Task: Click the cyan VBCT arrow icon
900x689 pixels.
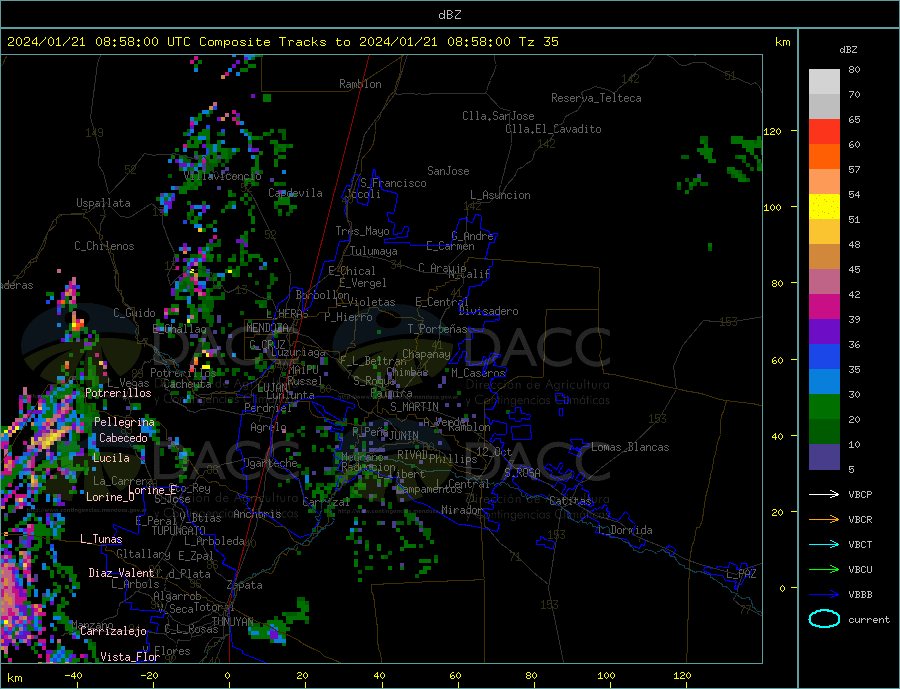Action: tap(824, 544)
